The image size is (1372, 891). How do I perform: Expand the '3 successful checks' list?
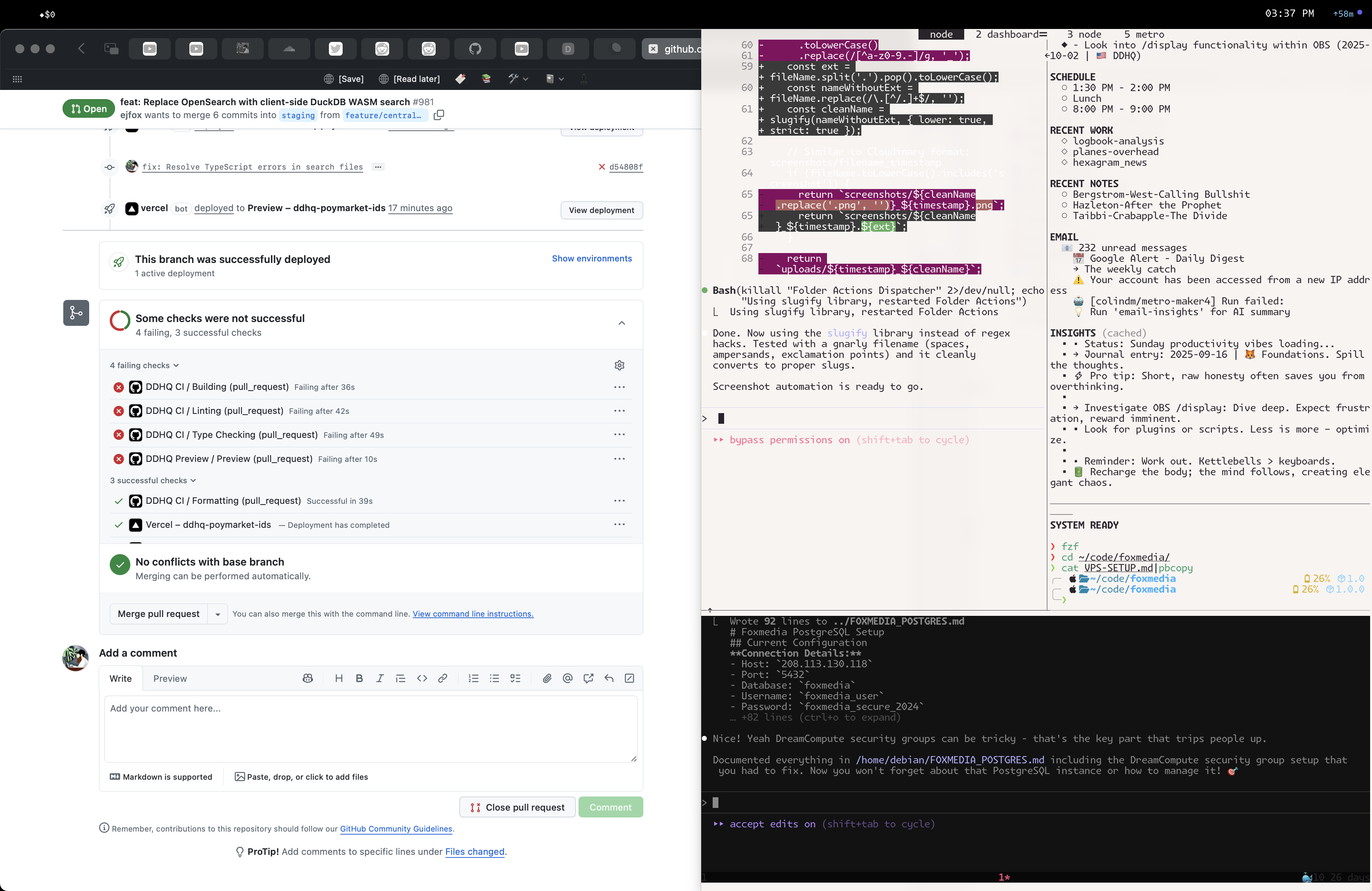(x=152, y=480)
